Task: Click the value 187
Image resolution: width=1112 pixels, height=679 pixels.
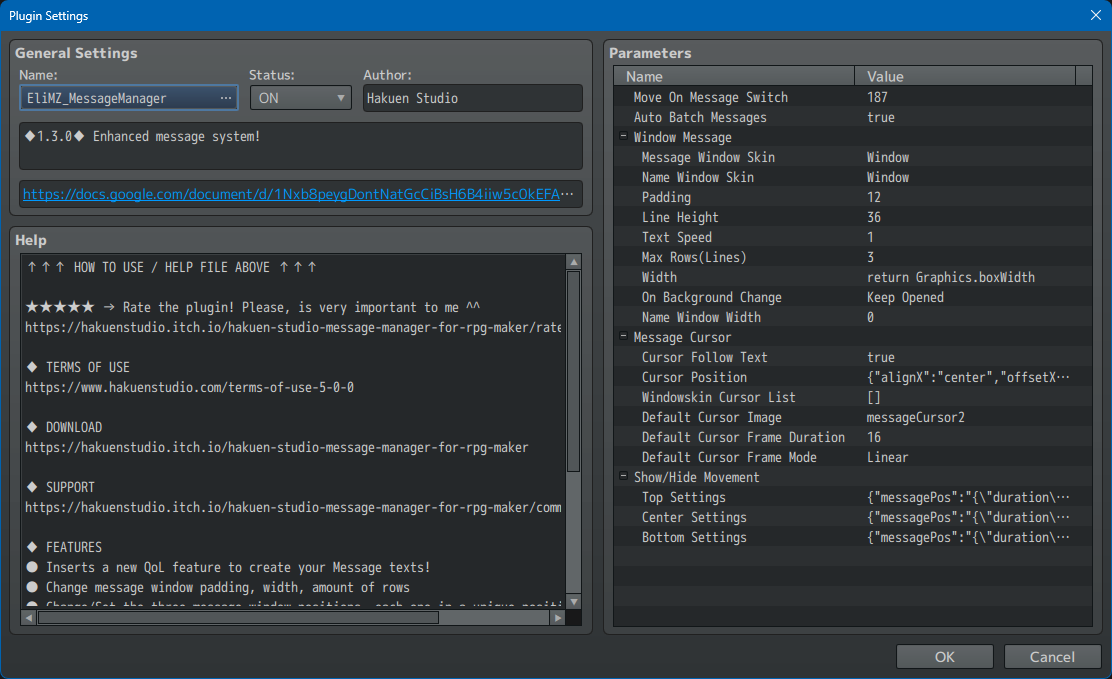Action: pyautogui.click(x=877, y=97)
